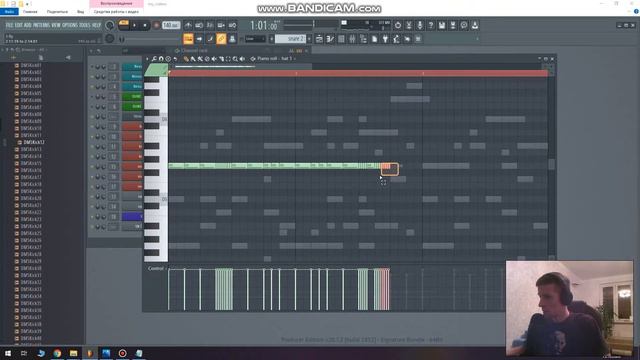Click the save project floppy icon
The width and height of the screenshot is (640, 360).
tap(442, 25)
